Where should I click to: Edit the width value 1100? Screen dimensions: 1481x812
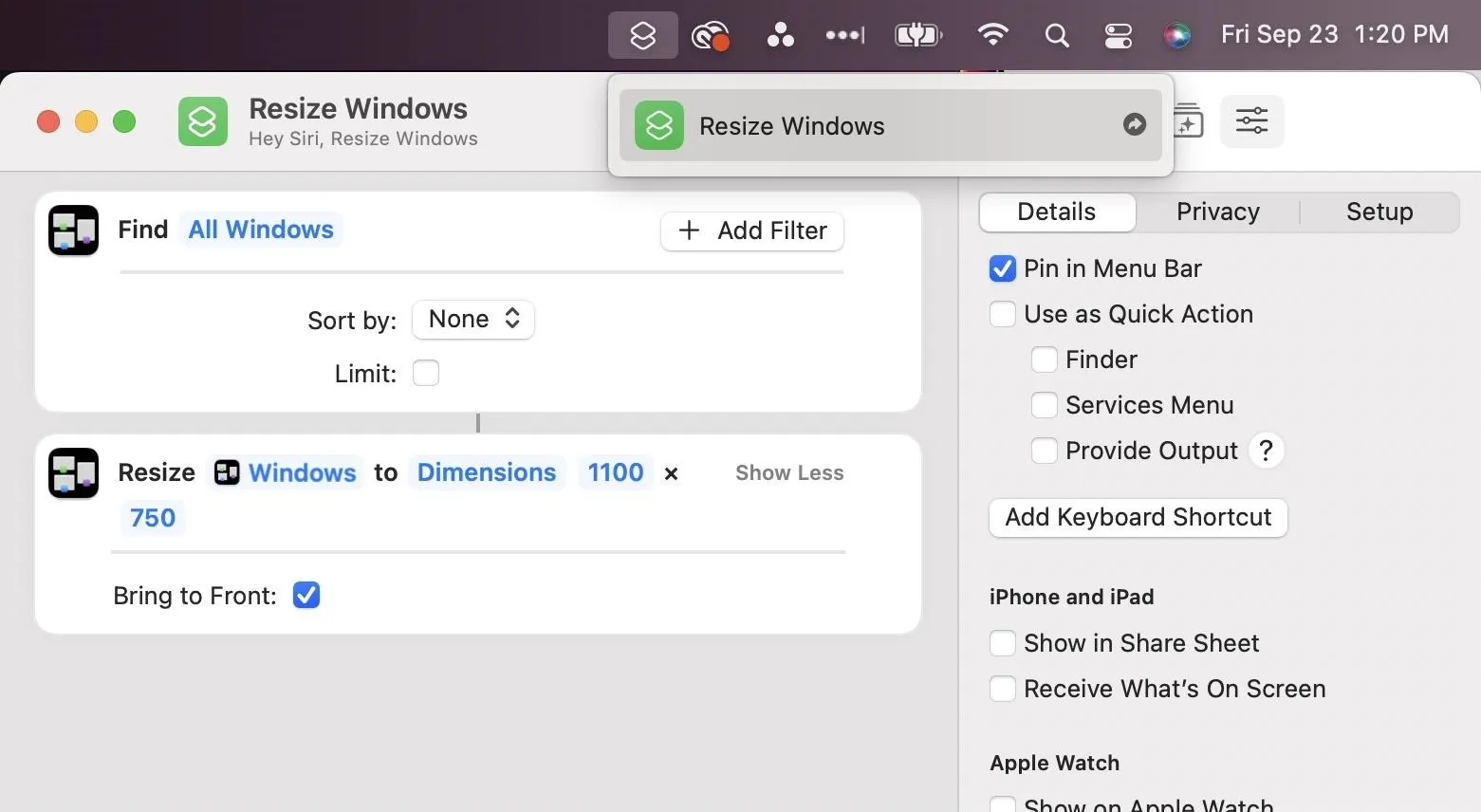coord(616,472)
